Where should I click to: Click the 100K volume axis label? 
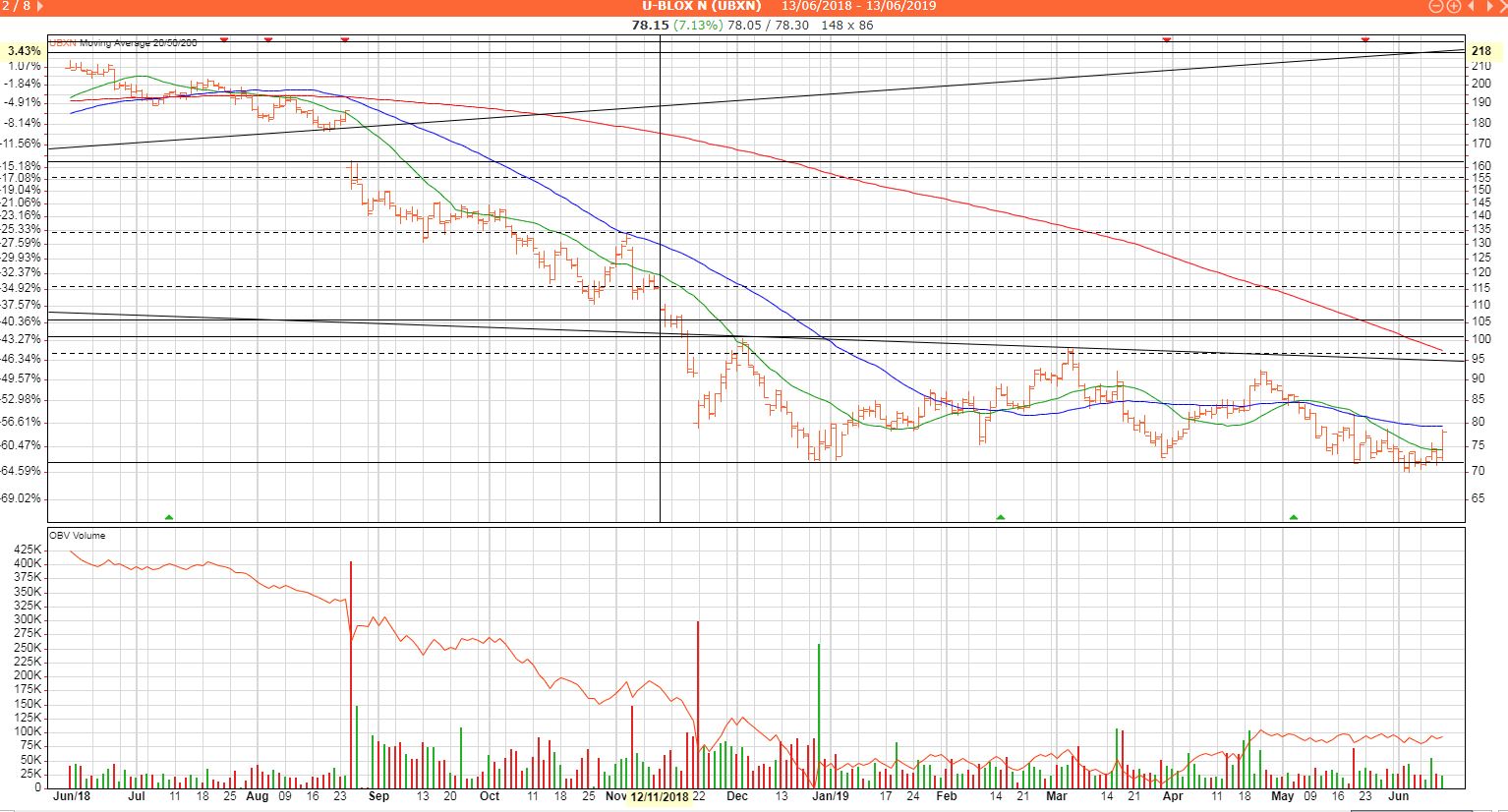(x=29, y=731)
